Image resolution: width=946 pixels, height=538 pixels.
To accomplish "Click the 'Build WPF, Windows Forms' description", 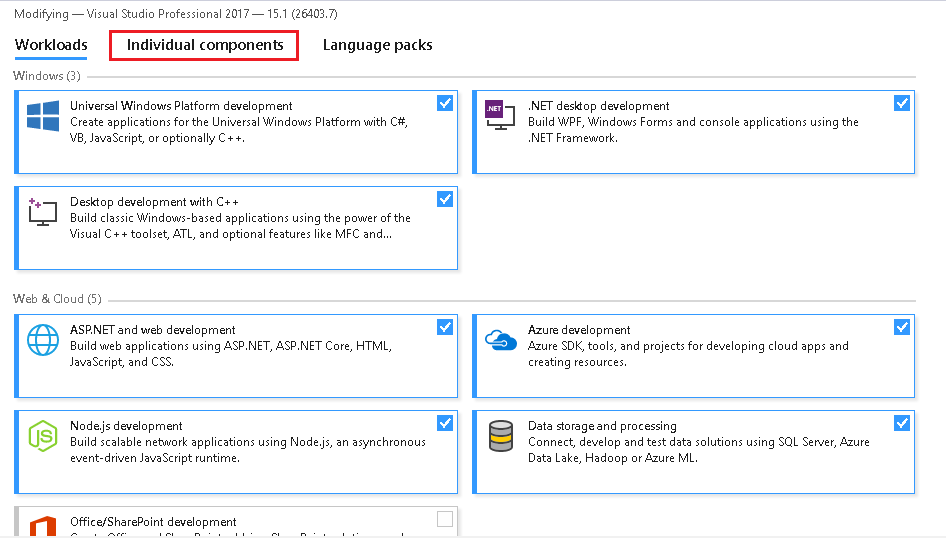I will [693, 130].
